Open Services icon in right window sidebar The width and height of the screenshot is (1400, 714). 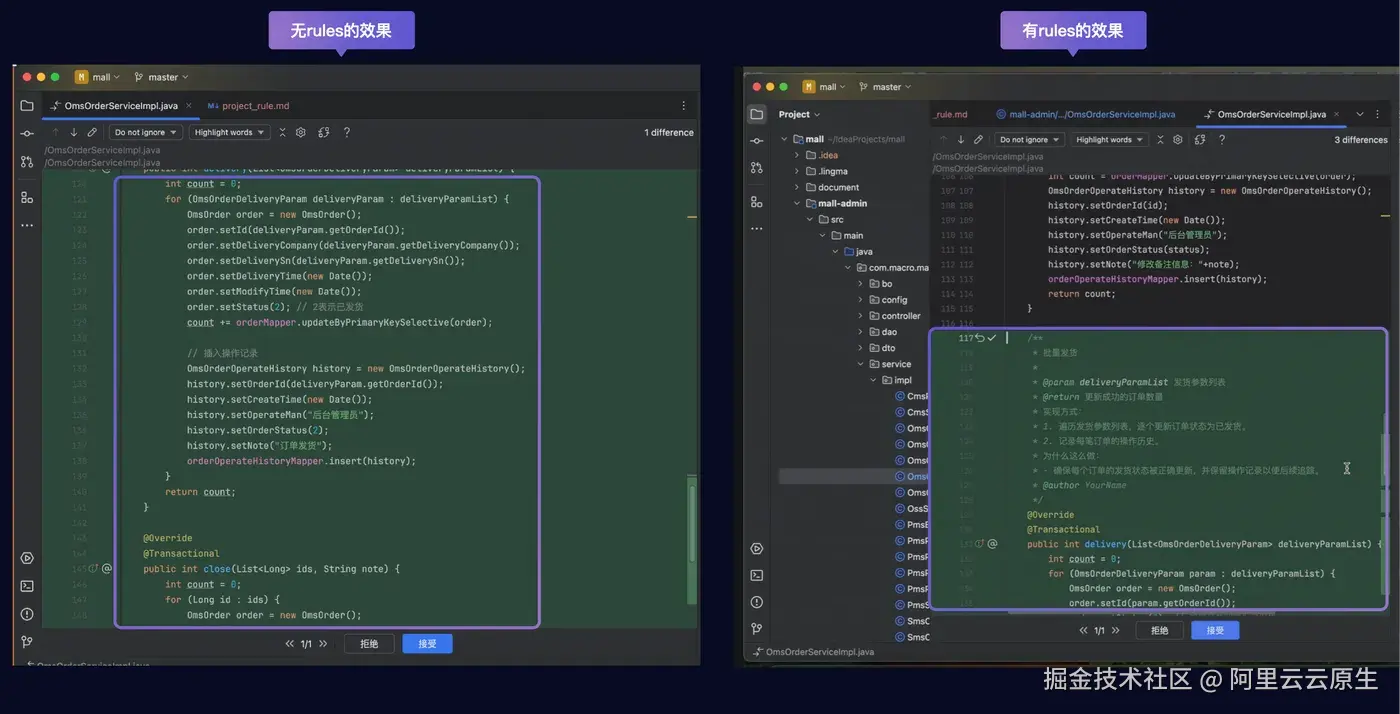(x=757, y=548)
